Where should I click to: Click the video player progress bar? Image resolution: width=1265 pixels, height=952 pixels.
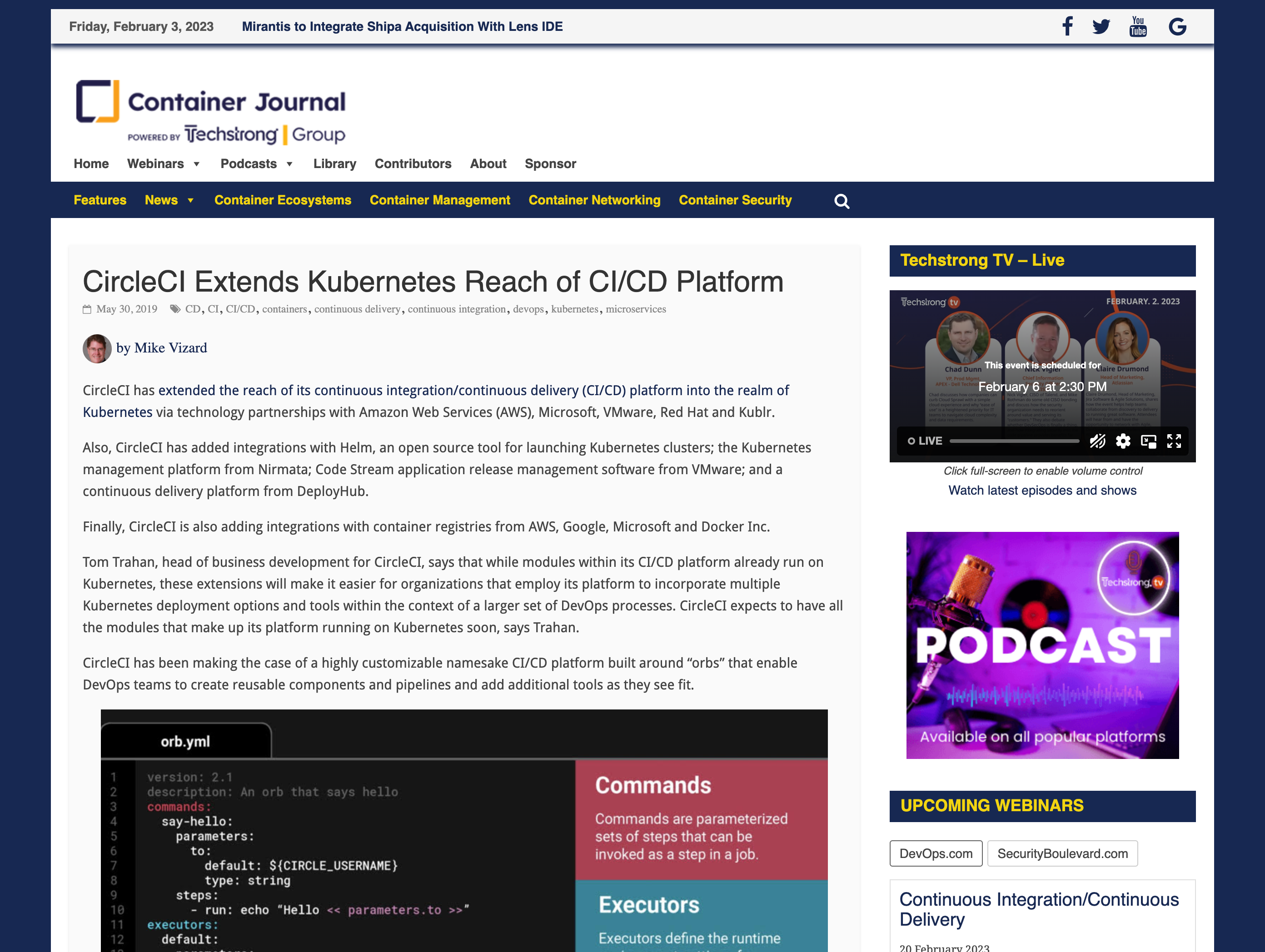pos(1015,441)
